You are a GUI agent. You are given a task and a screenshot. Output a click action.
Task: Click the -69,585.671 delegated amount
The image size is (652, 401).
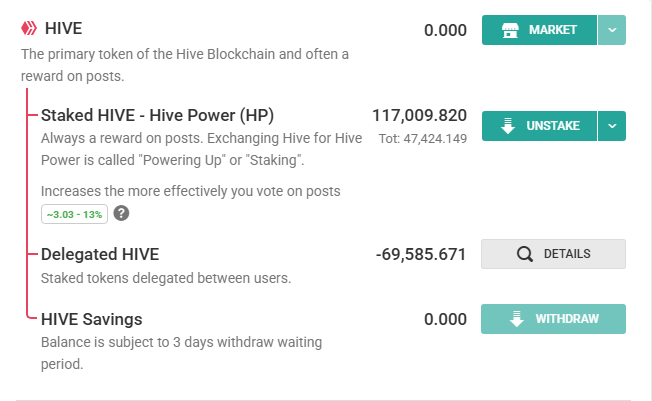tap(421, 254)
